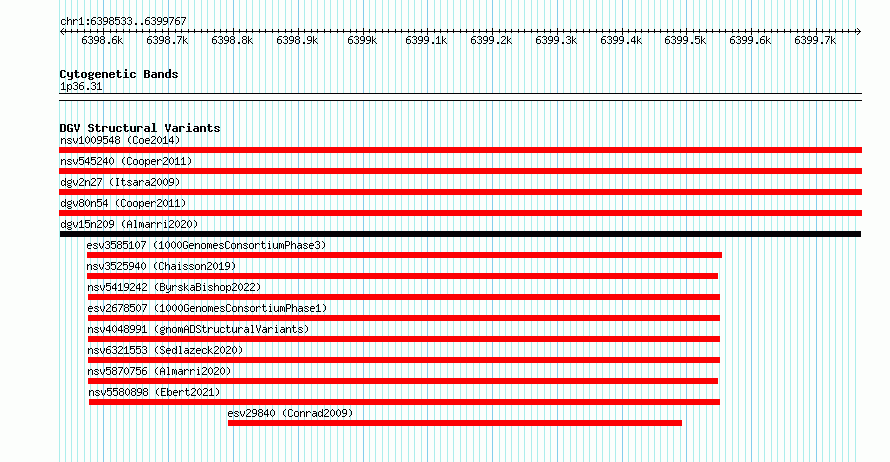Image resolution: width=890 pixels, height=462 pixels.
Task: Click the nsv3525940 (Chaisson2019) red bar
Action: (x=402, y=276)
